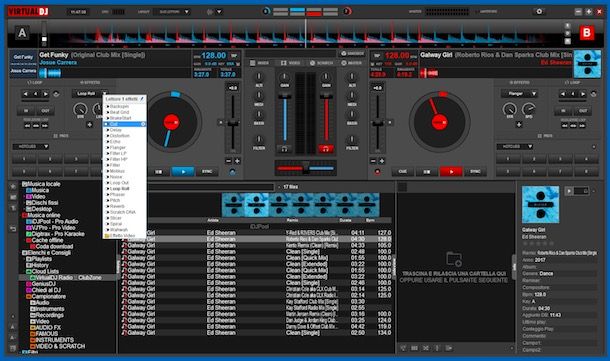The width and height of the screenshot is (610, 361).
Task: Click the left deck pitch minus button
Action: pos(228,161)
